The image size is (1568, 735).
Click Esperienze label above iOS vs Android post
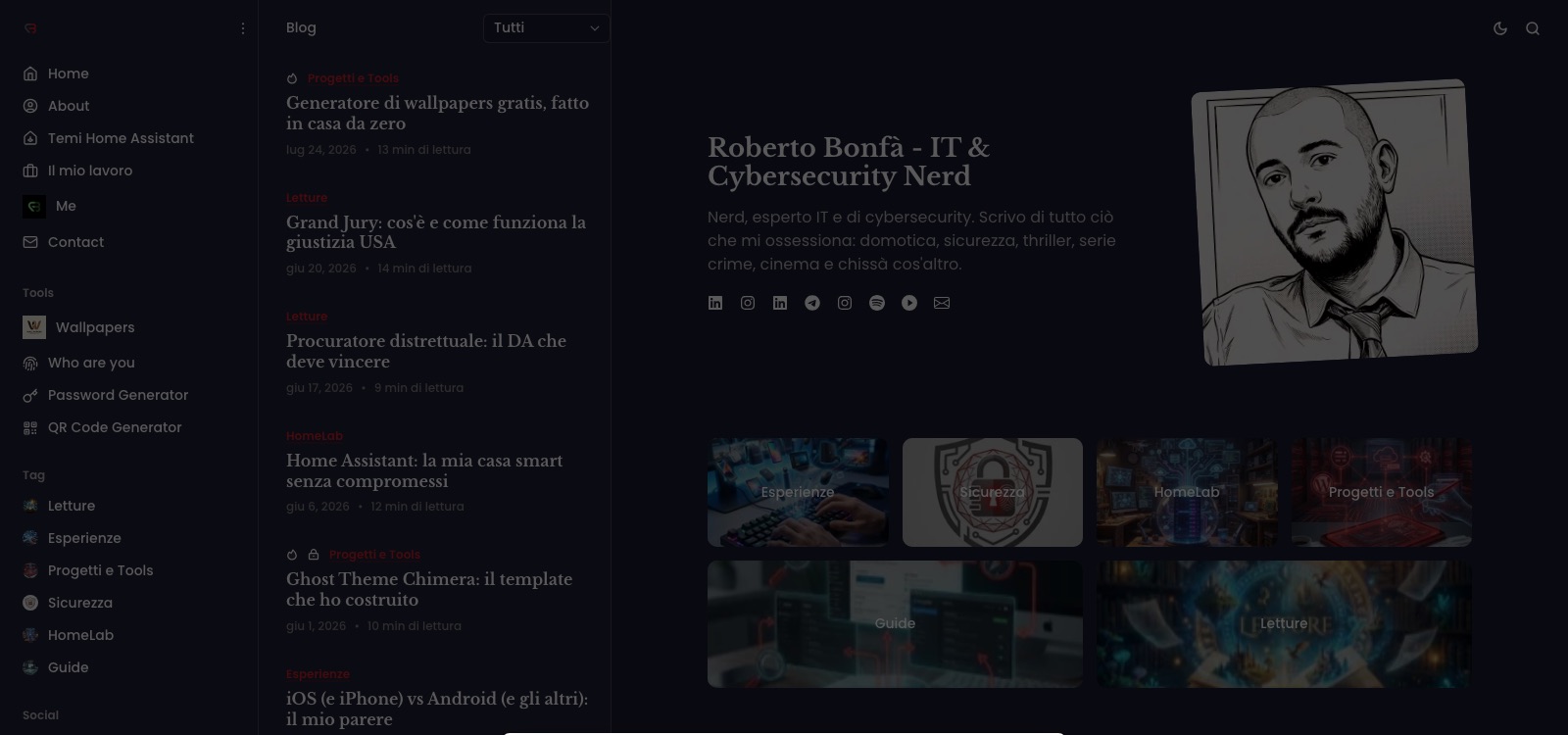pyautogui.click(x=318, y=674)
